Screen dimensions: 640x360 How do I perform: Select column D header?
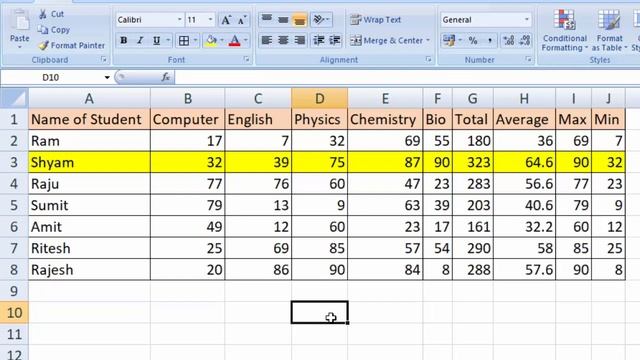(320, 98)
